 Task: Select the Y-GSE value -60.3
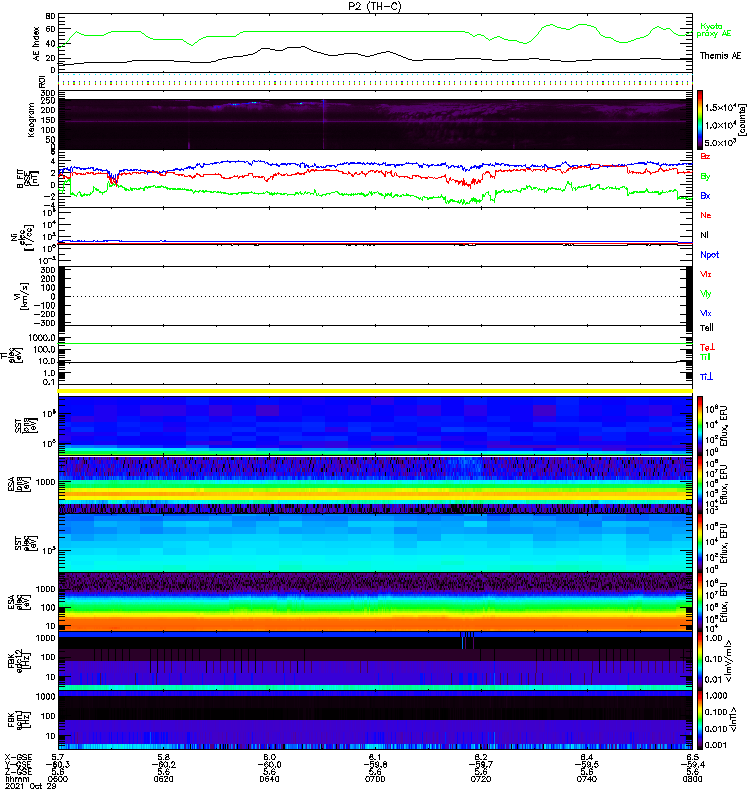tap(58, 764)
